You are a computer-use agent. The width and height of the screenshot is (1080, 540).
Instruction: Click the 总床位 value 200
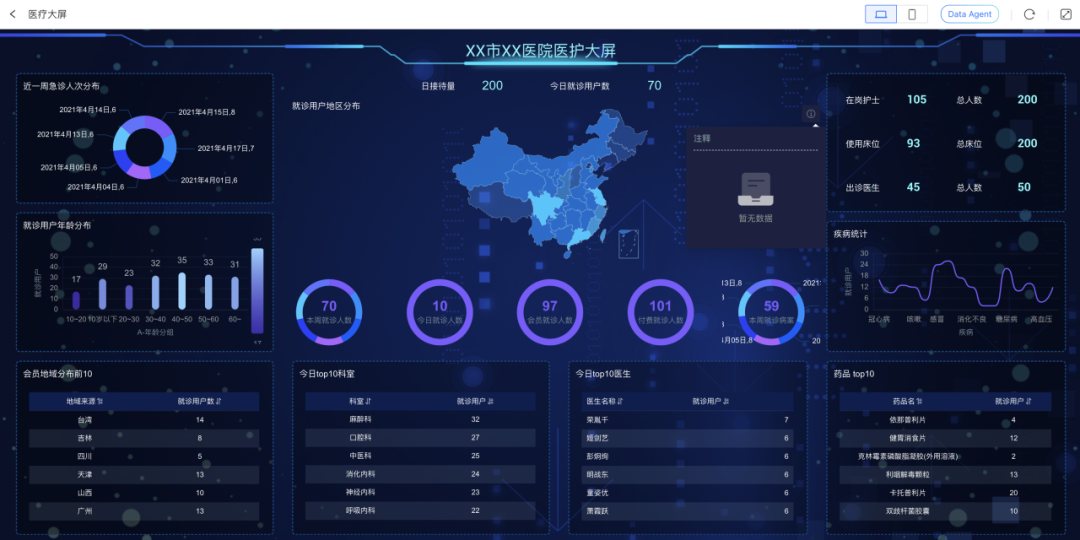[1027, 143]
